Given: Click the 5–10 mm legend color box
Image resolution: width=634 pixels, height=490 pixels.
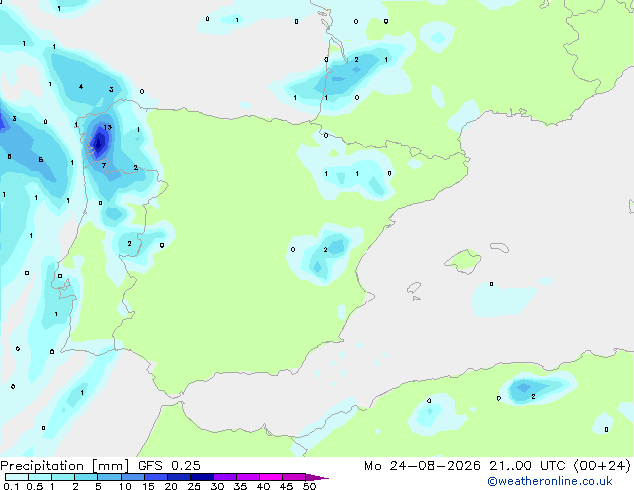Looking at the screenshot, I should pos(110,477).
